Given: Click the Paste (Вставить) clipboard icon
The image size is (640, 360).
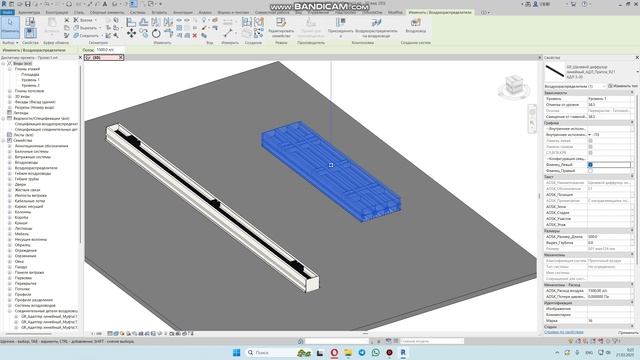Looking at the screenshot, I should coord(52,25).
